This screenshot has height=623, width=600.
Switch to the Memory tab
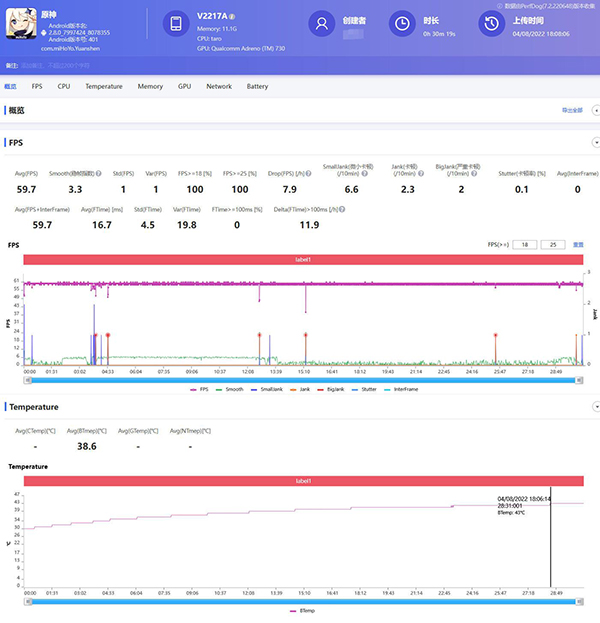(x=150, y=87)
